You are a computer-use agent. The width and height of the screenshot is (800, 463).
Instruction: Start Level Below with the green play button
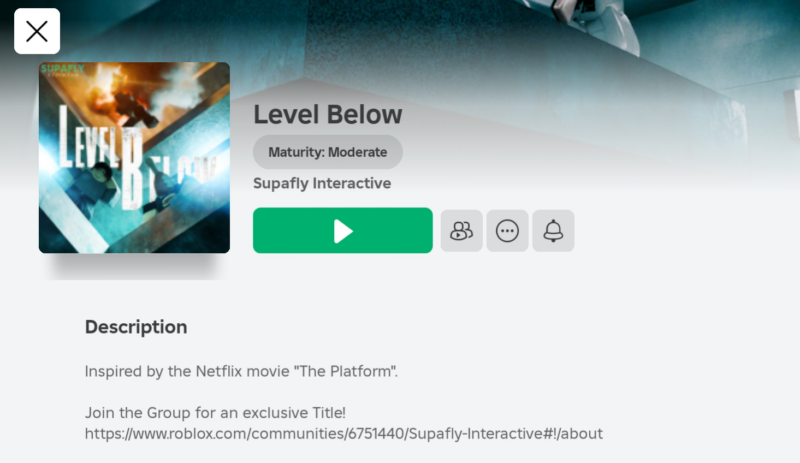coord(342,230)
